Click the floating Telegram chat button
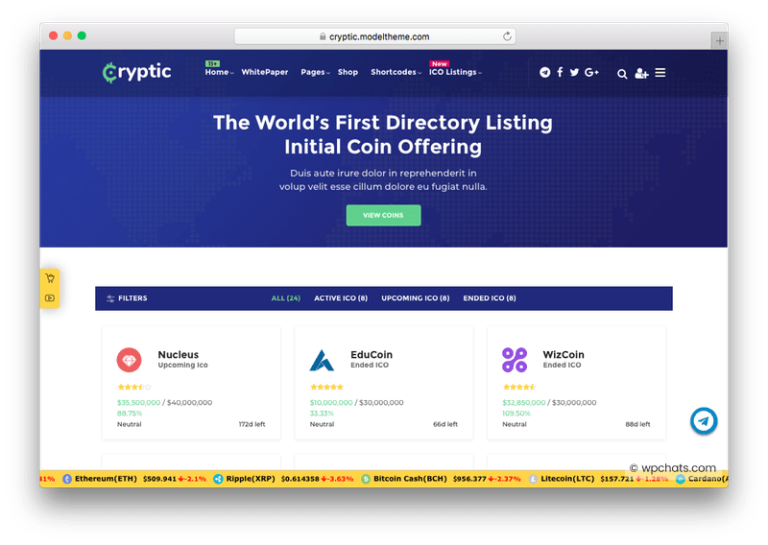The image size is (768, 545). pyautogui.click(x=704, y=421)
